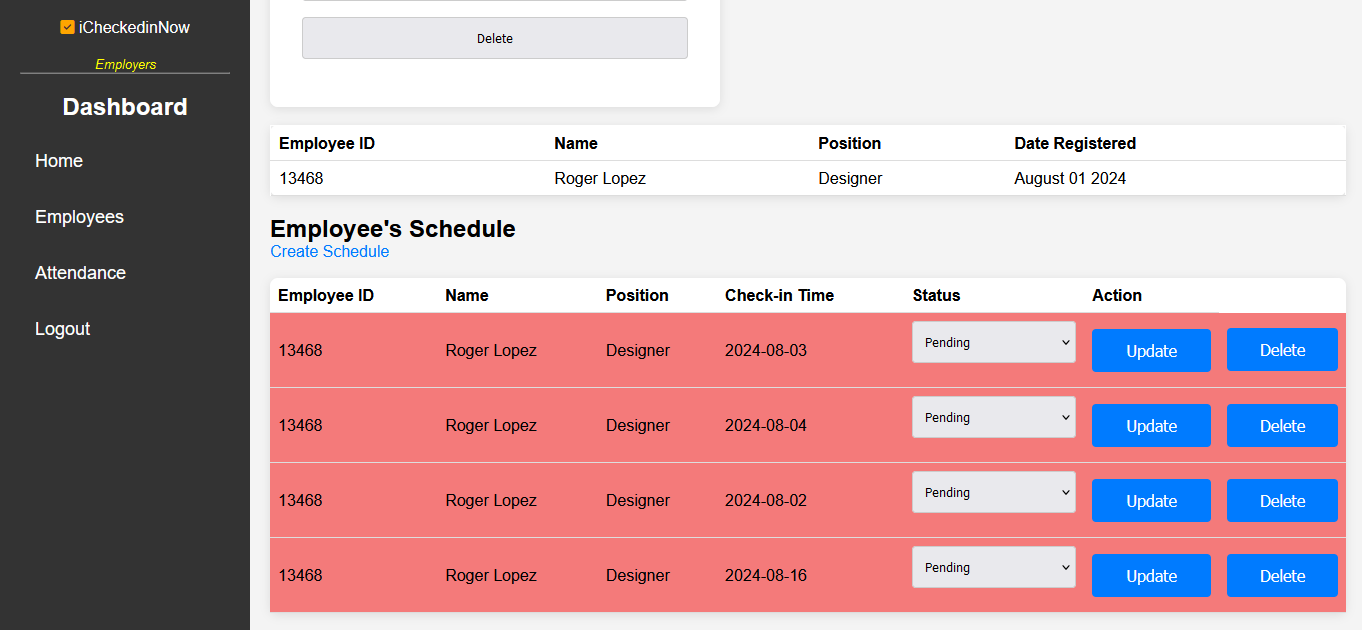Viewport: 1362px width, 630px height.
Task: Open the Attendance section
Action: pos(80,273)
